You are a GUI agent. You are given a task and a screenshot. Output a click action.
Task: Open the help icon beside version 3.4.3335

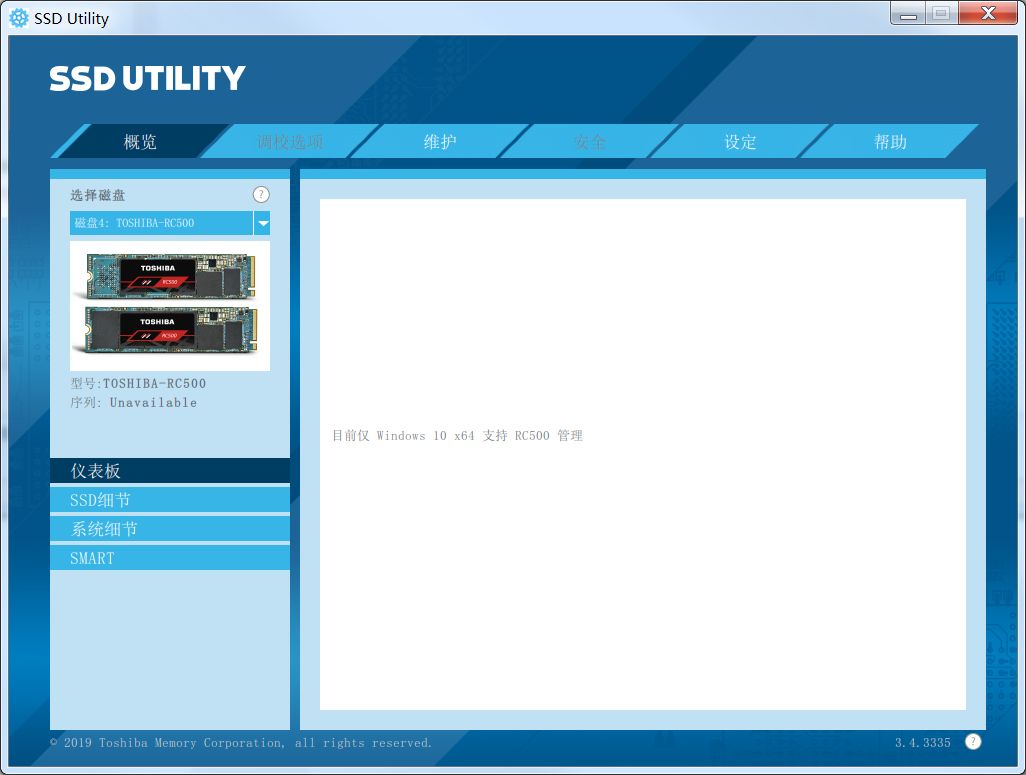tap(973, 742)
